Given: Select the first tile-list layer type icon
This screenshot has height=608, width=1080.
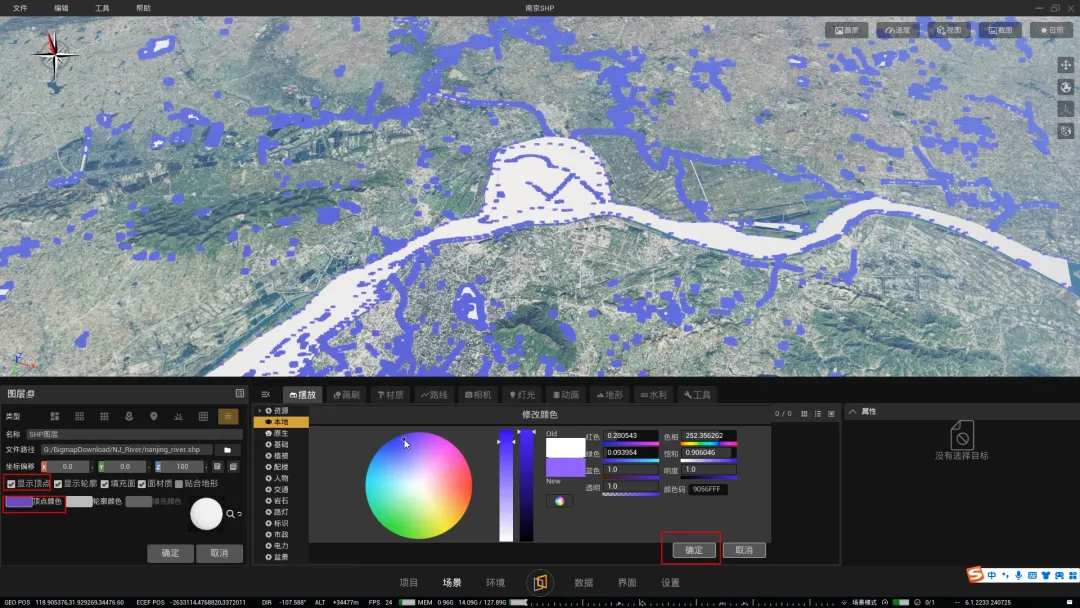Looking at the screenshot, I should click(54, 417).
